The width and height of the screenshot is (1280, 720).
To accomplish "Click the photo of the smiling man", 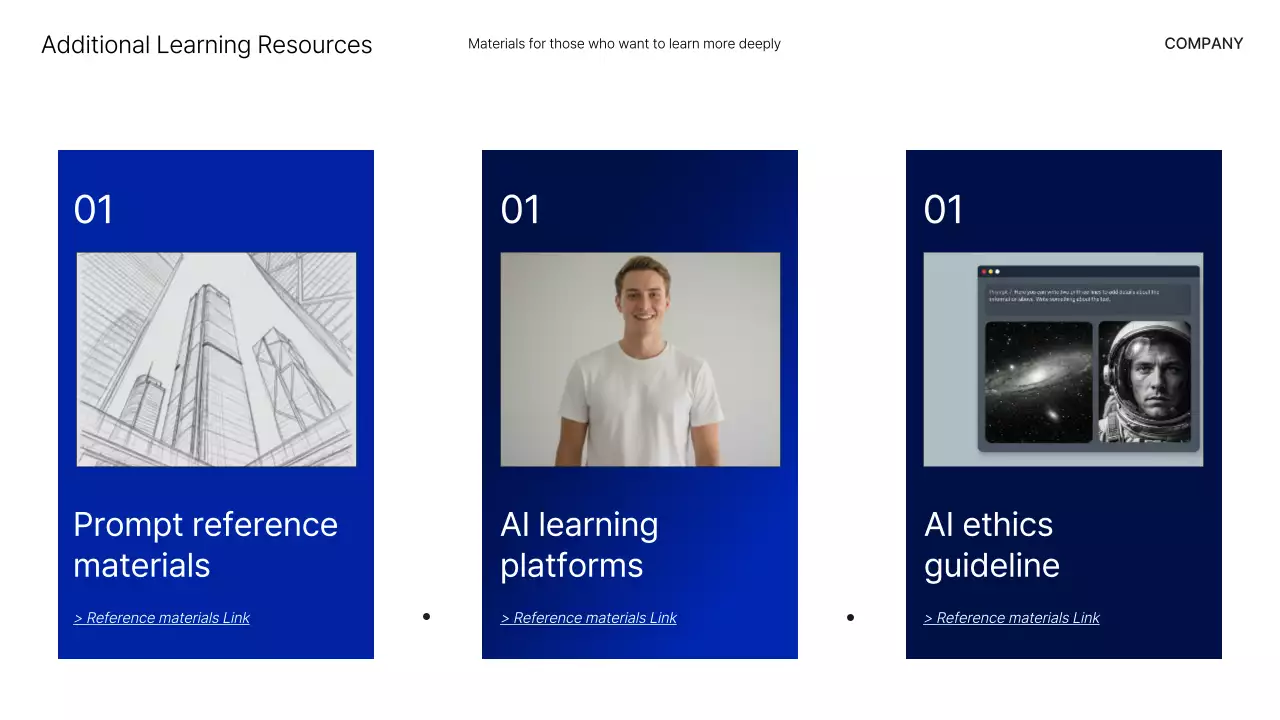I will (x=640, y=359).
